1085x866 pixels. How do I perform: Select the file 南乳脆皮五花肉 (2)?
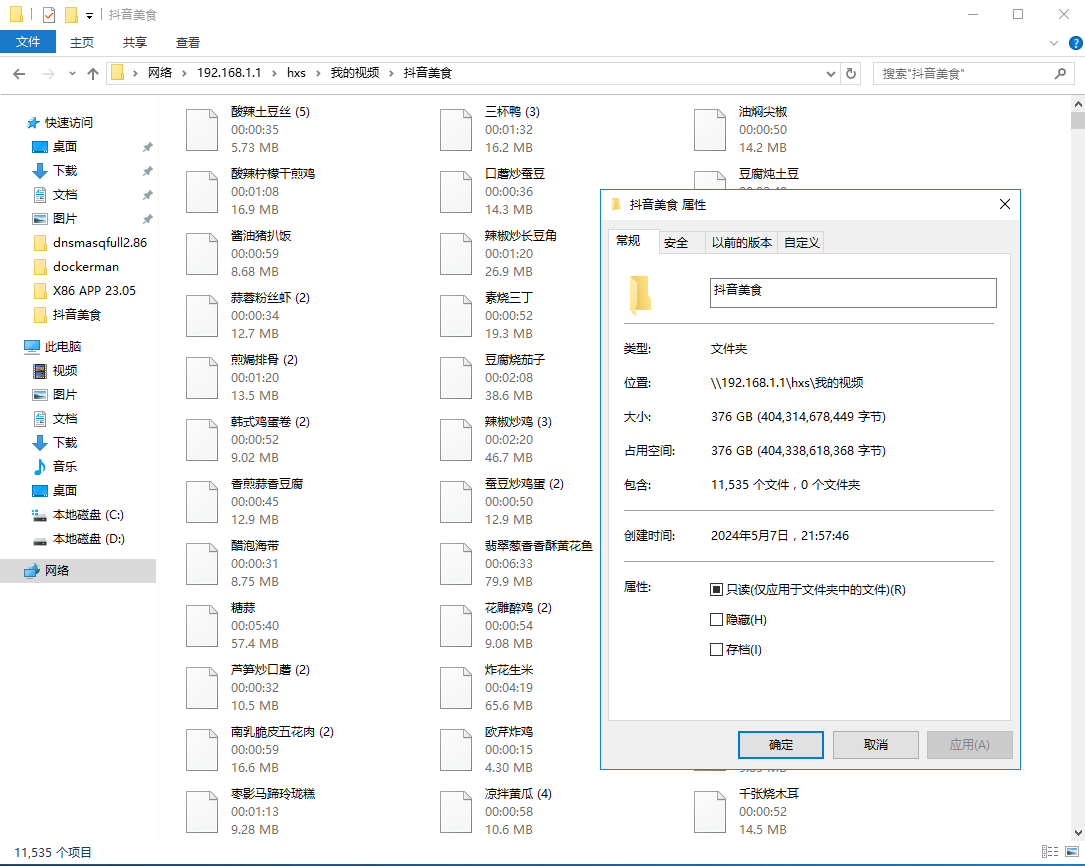(x=260, y=750)
